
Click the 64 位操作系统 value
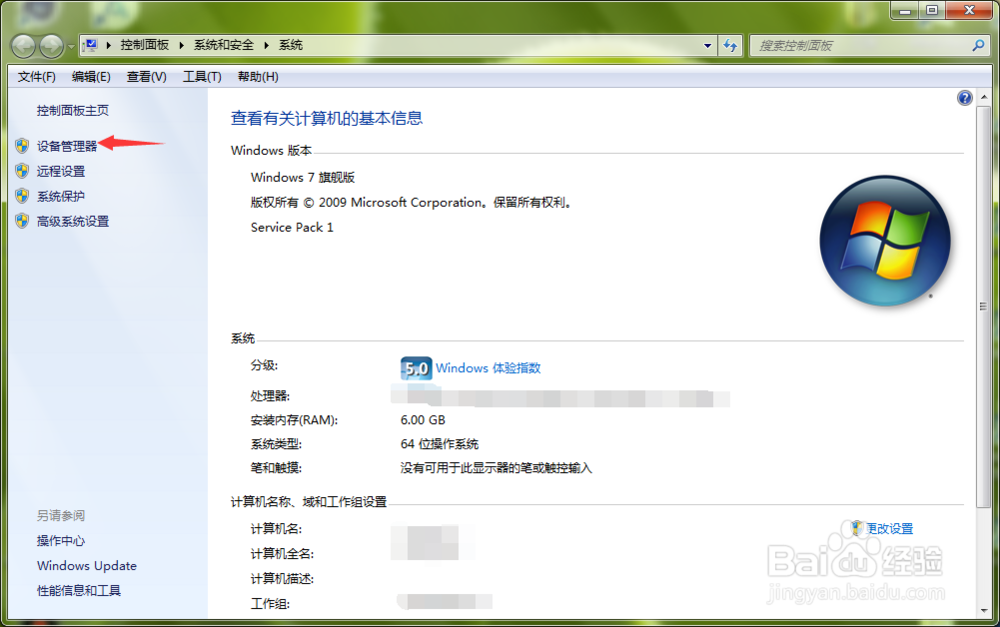439,444
